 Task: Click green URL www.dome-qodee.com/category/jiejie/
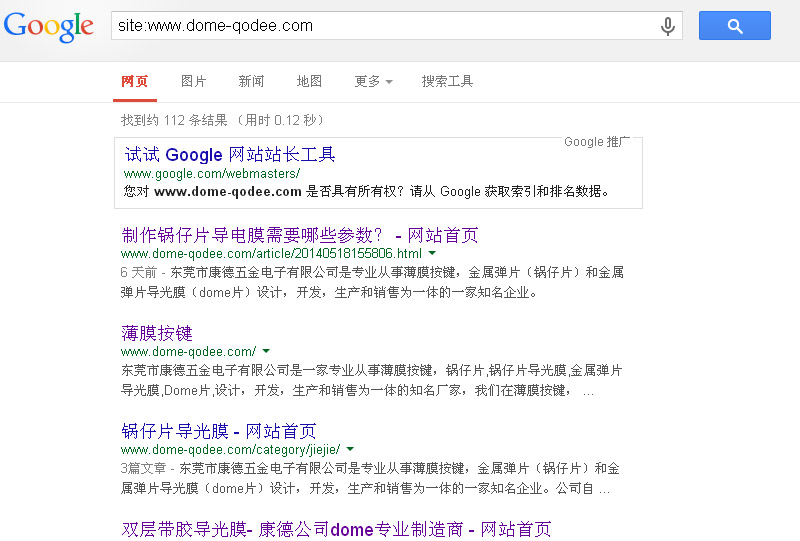pyautogui.click(x=230, y=449)
